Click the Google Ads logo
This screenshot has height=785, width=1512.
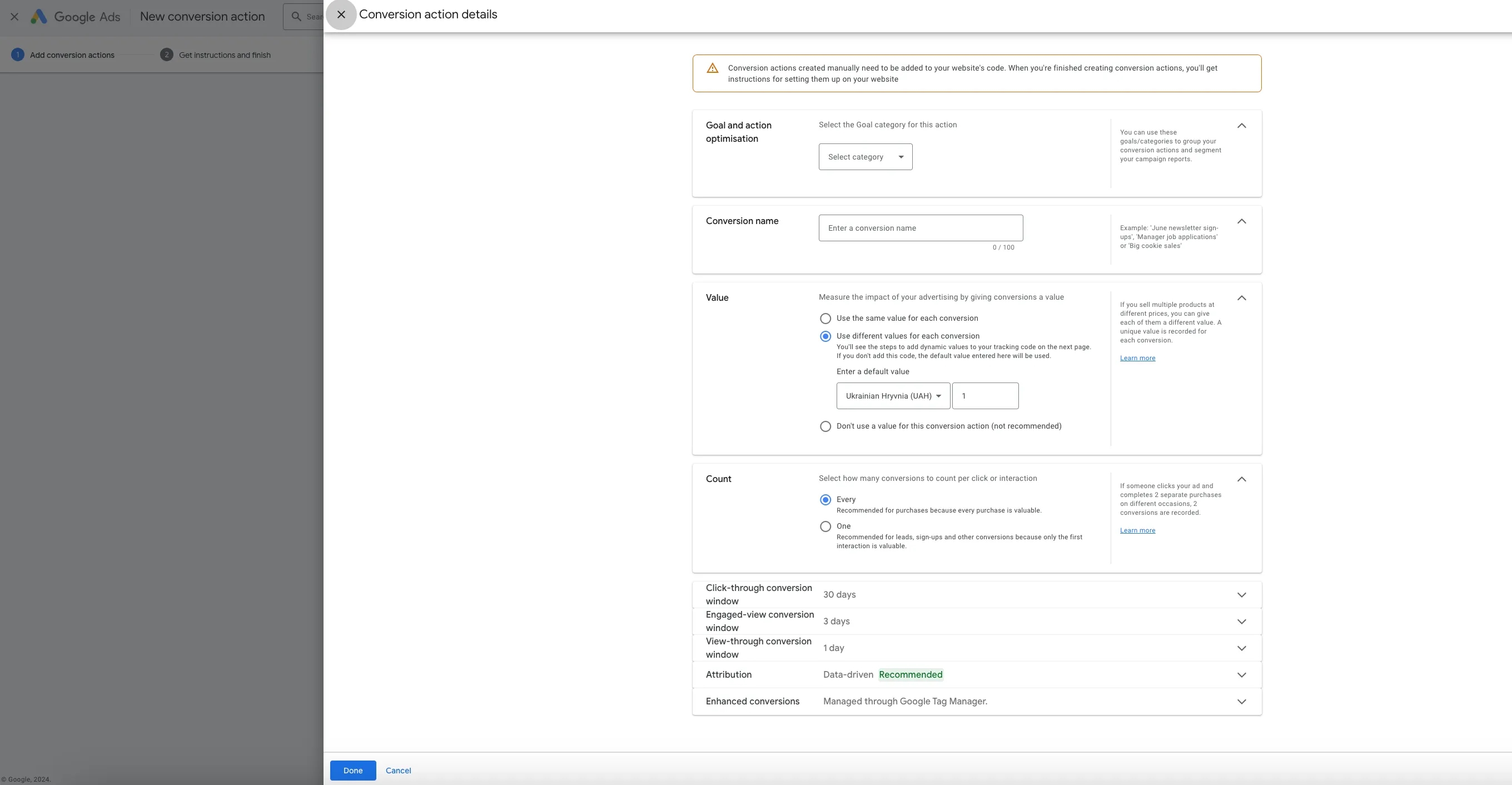coord(76,17)
